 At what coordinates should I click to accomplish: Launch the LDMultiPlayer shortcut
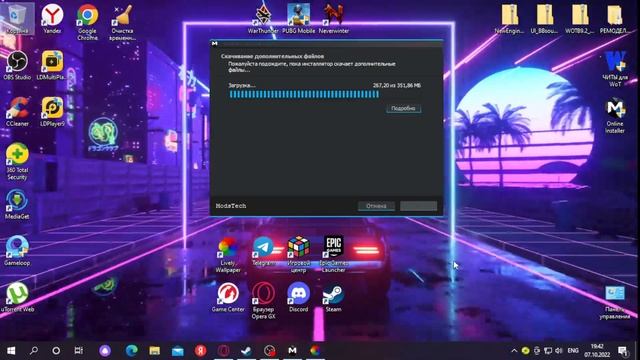51,64
